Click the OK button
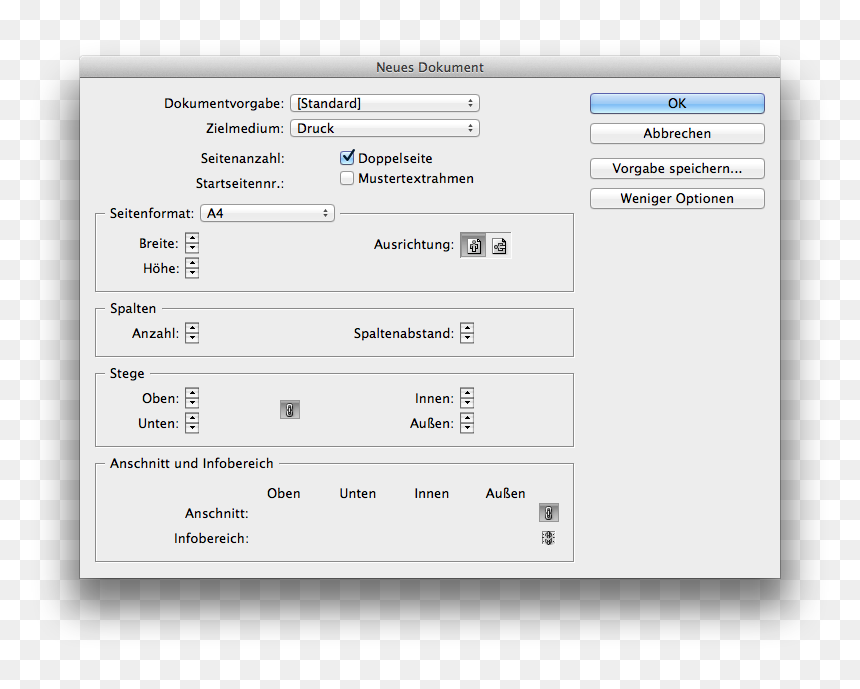Screen dimensions: 860x689 (677, 103)
